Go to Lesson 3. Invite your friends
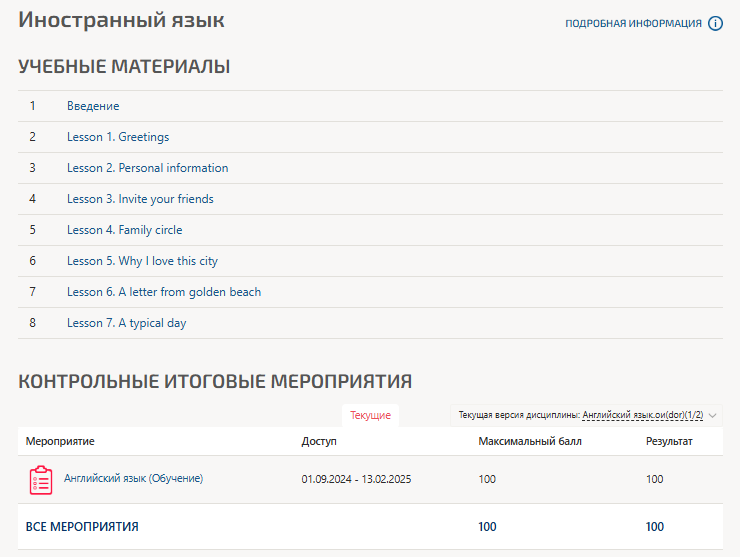The image size is (740, 557). pyautogui.click(x=140, y=199)
